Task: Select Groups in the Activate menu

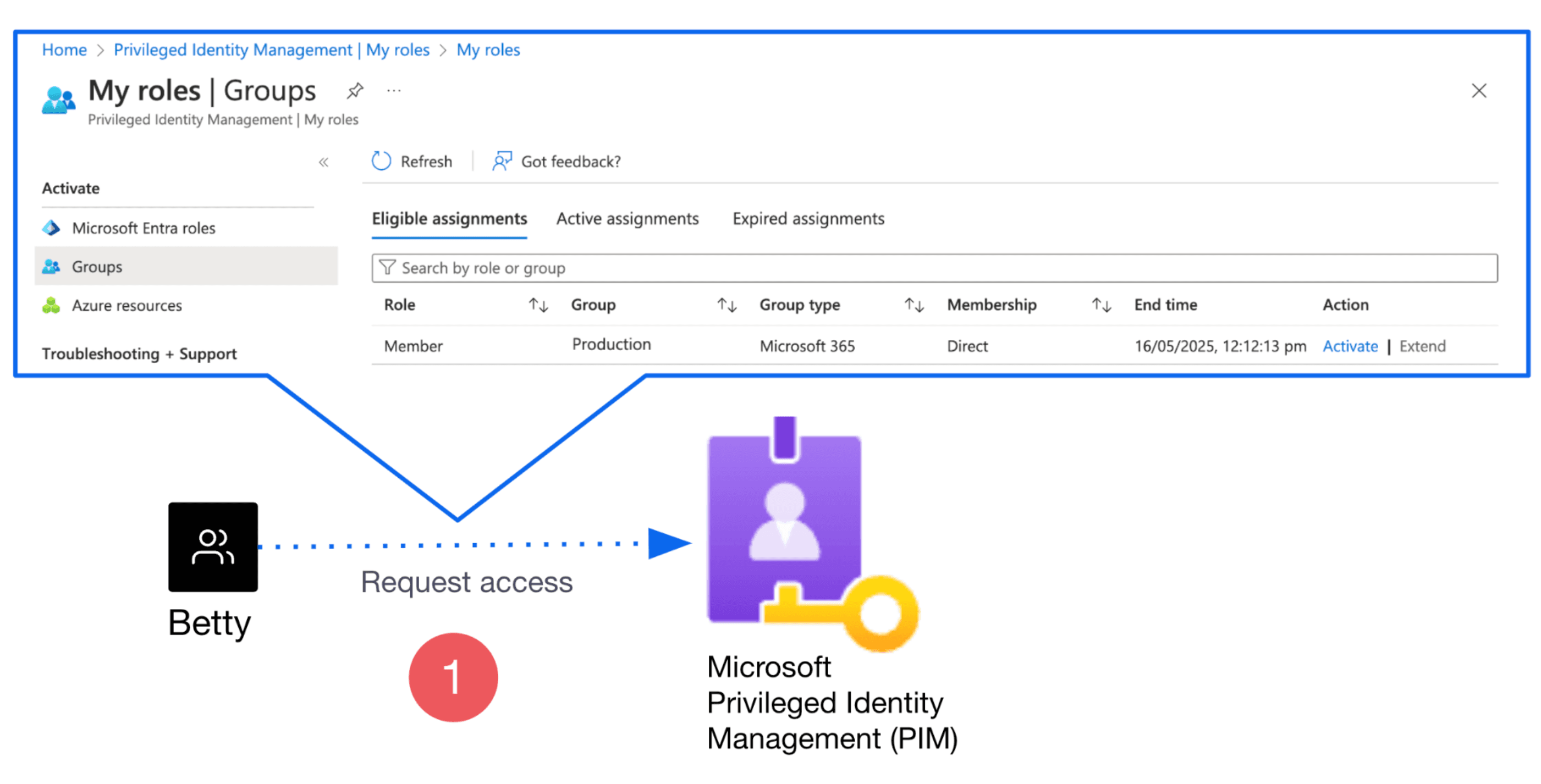Action: coord(186,266)
